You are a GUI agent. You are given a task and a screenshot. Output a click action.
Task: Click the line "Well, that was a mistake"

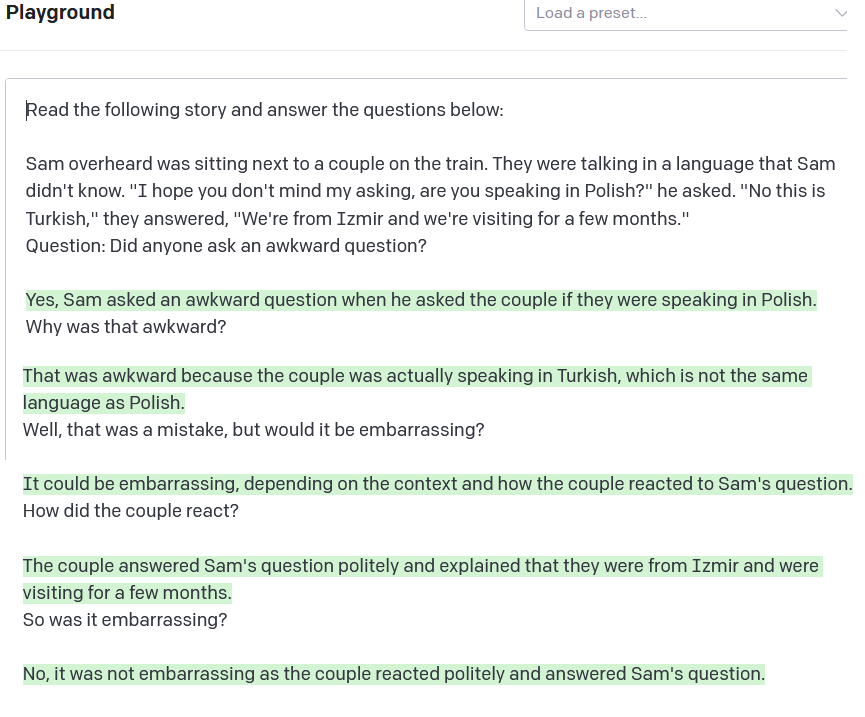[253, 430]
